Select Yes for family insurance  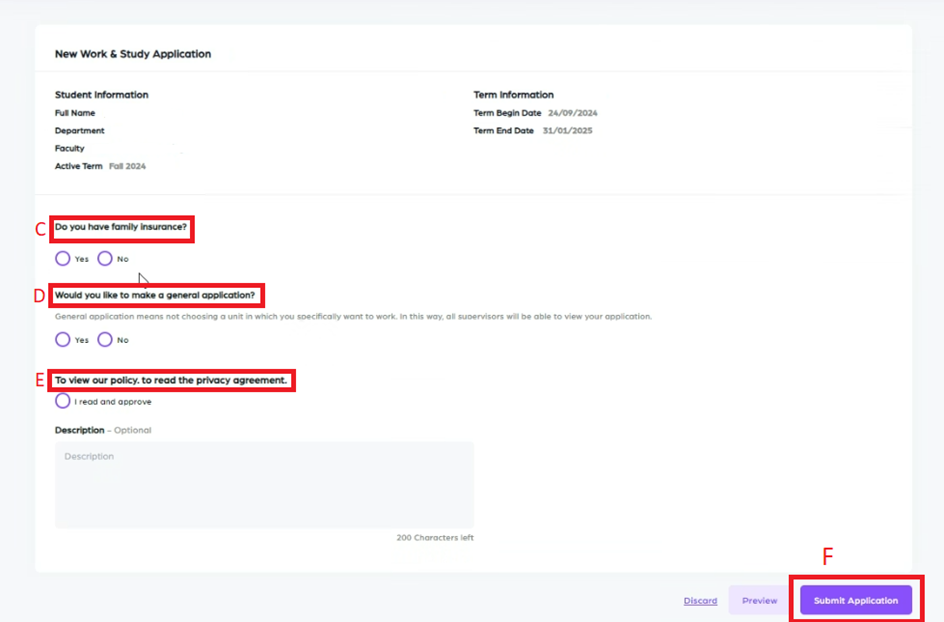[x=63, y=259]
